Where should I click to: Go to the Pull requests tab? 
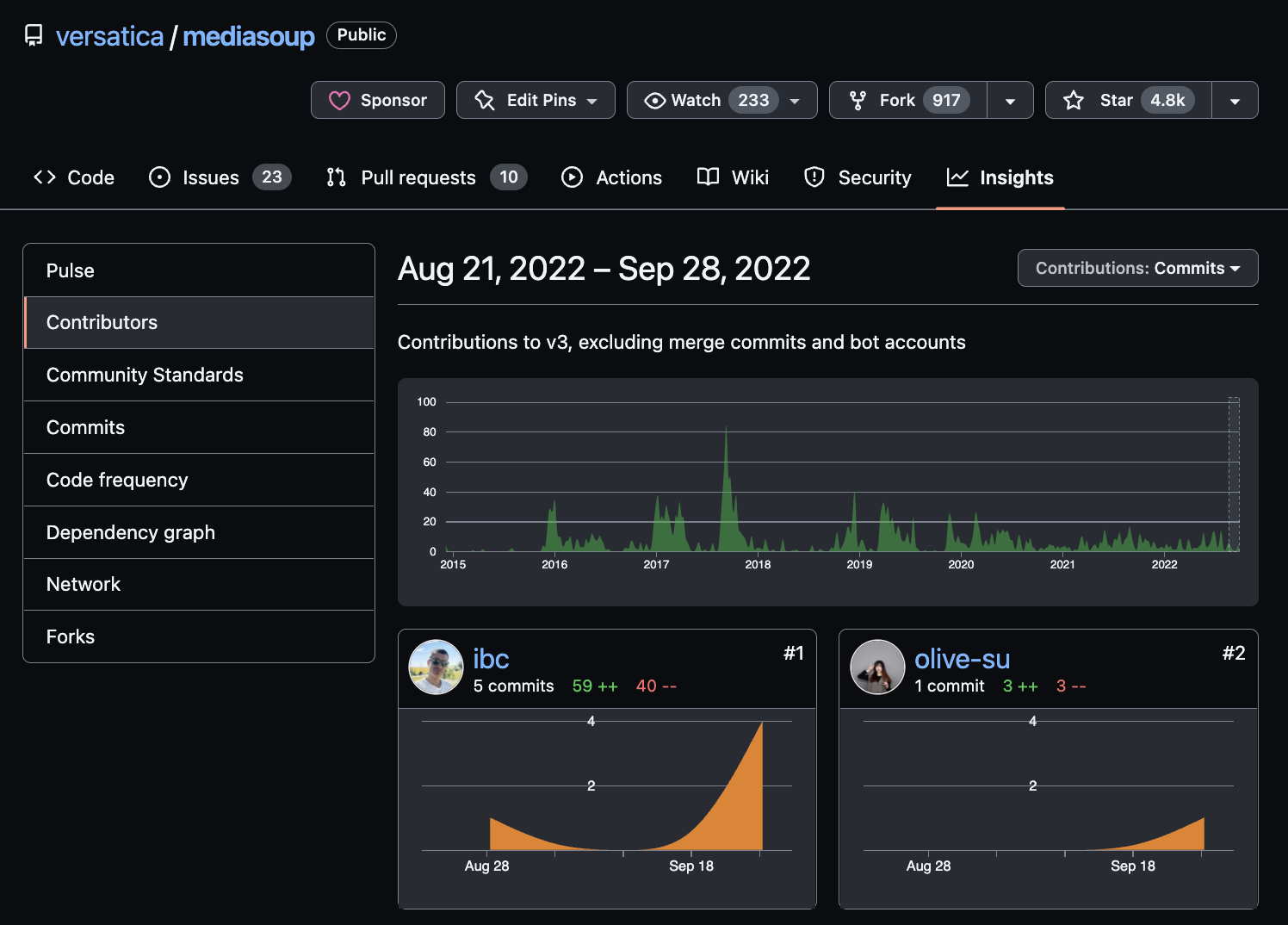(x=427, y=177)
